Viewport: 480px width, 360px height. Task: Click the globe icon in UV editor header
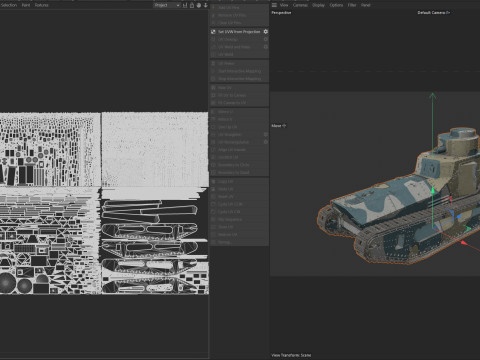[x=199, y=5]
